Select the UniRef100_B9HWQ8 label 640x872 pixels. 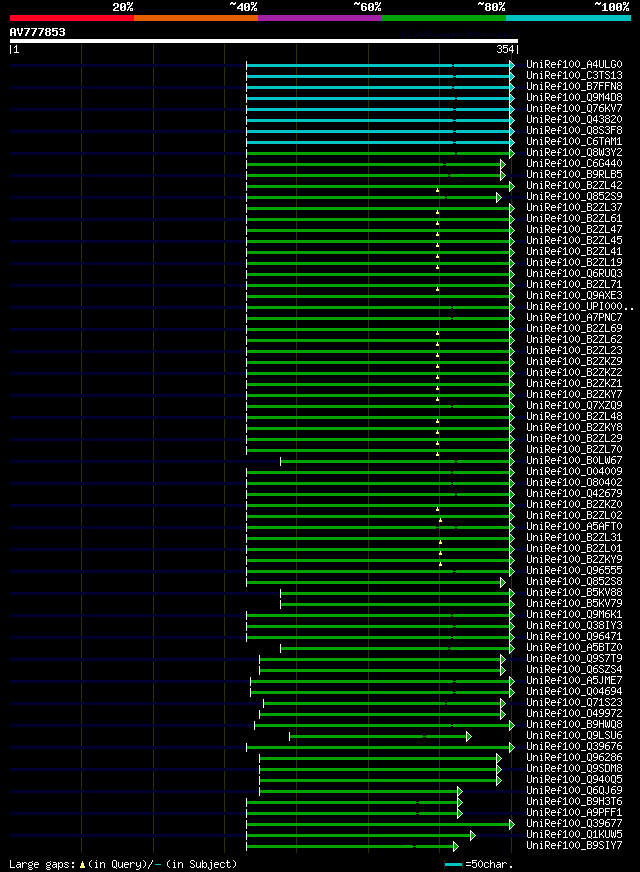[x=574, y=725]
